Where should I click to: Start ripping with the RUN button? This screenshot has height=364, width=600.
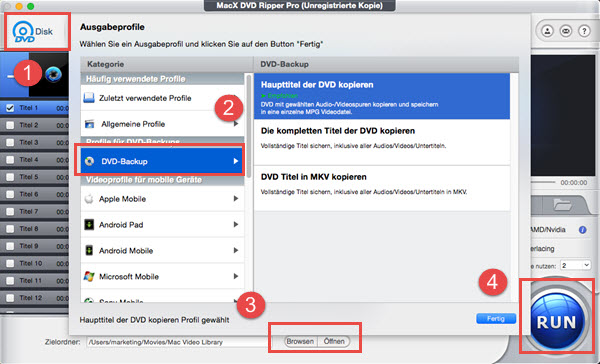coord(557,321)
